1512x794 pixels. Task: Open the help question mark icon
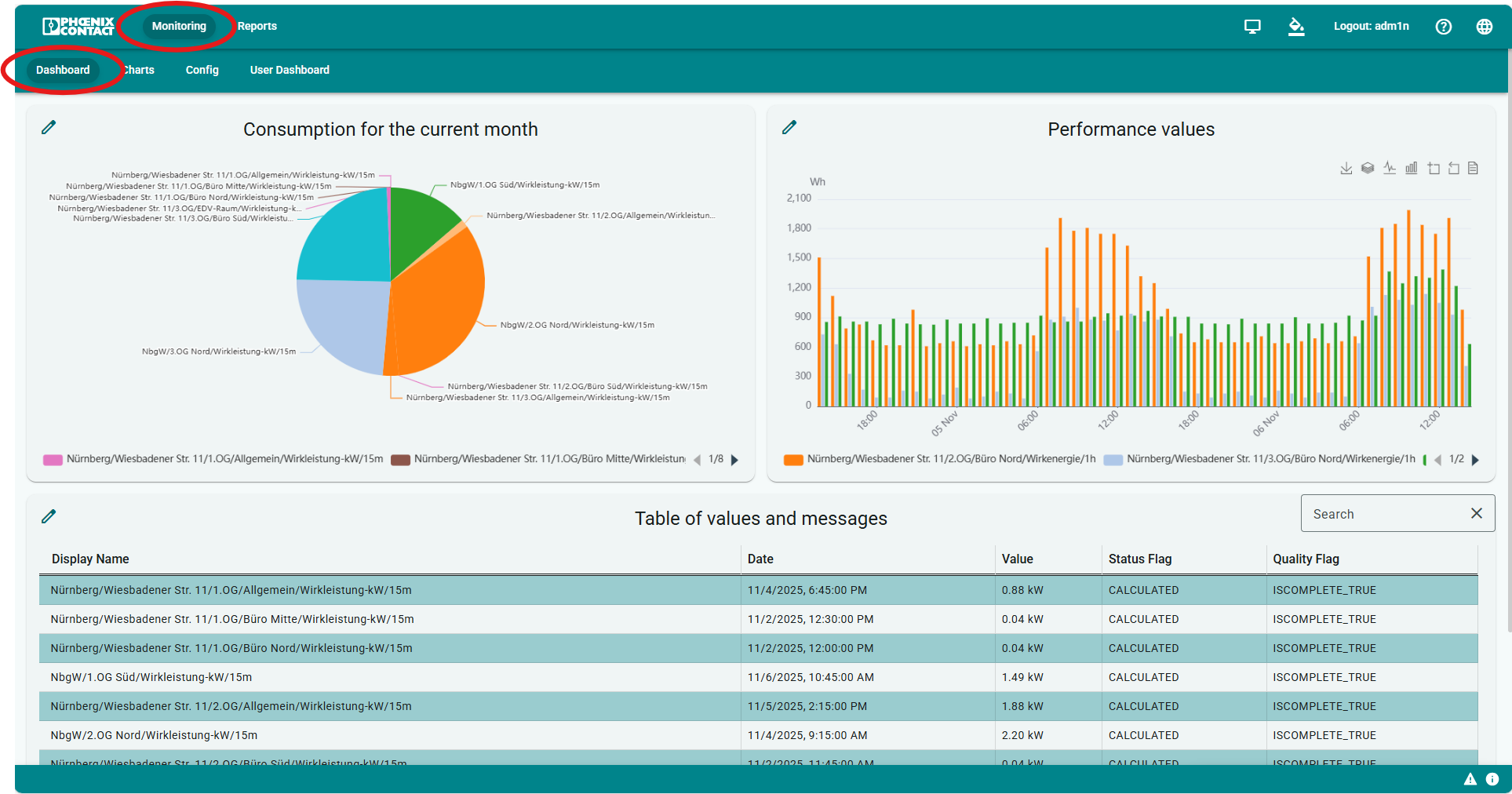click(x=1443, y=27)
